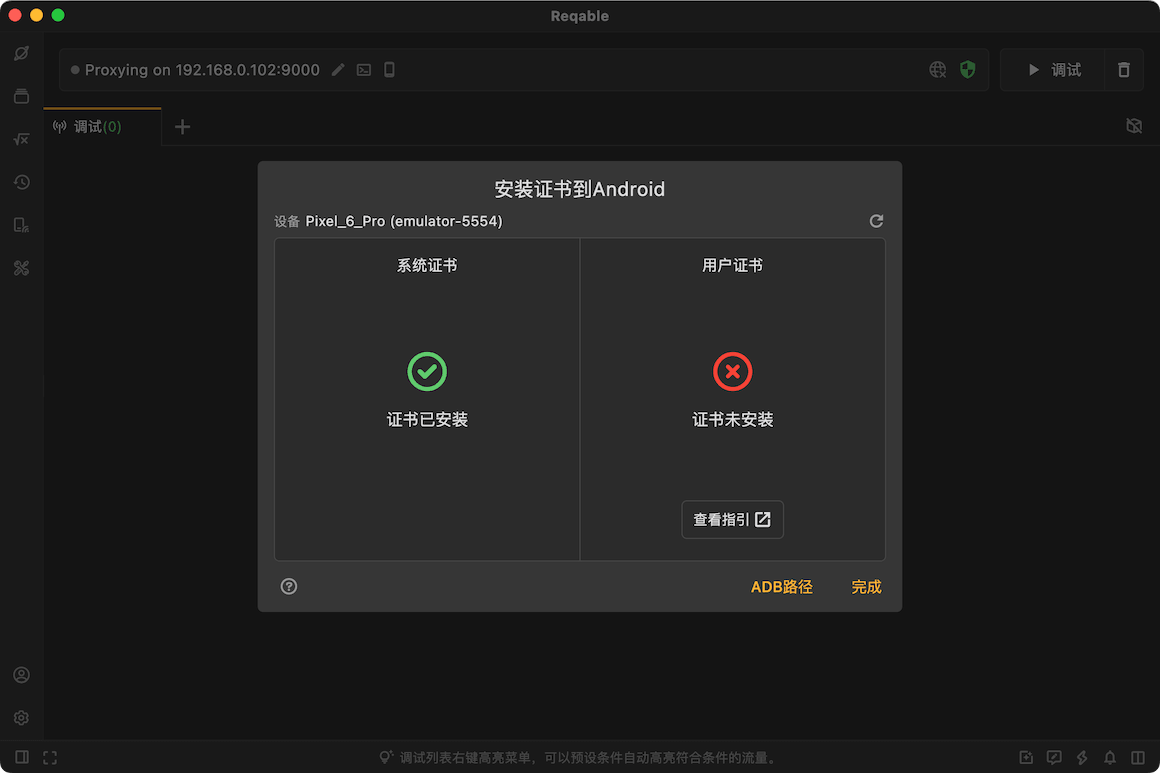Start the 调试 debug button
The image size is (1160, 773).
(x=1053, y=70)
